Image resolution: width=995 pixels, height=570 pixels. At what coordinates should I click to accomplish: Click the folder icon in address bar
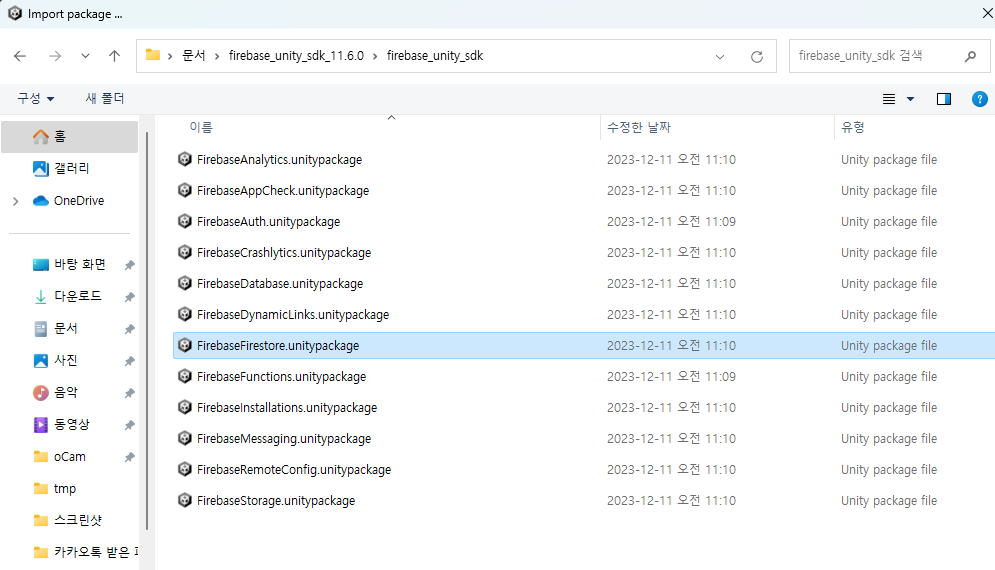point(153,55)
